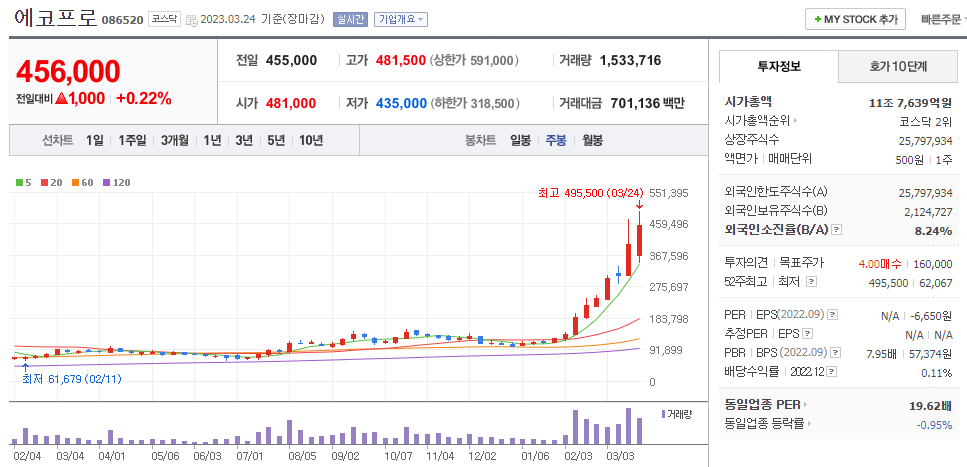Click the 고가 value 481,500
Viewport: 967px width, 467px height.
[403, 60]
